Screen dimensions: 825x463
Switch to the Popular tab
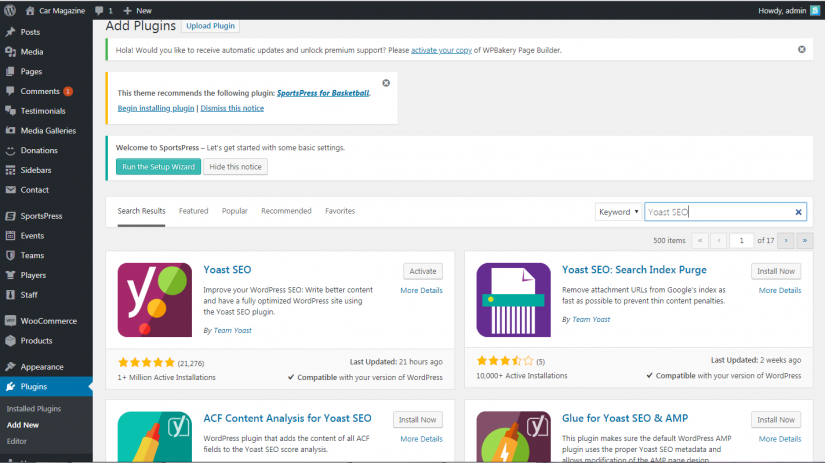coord(235,211)
